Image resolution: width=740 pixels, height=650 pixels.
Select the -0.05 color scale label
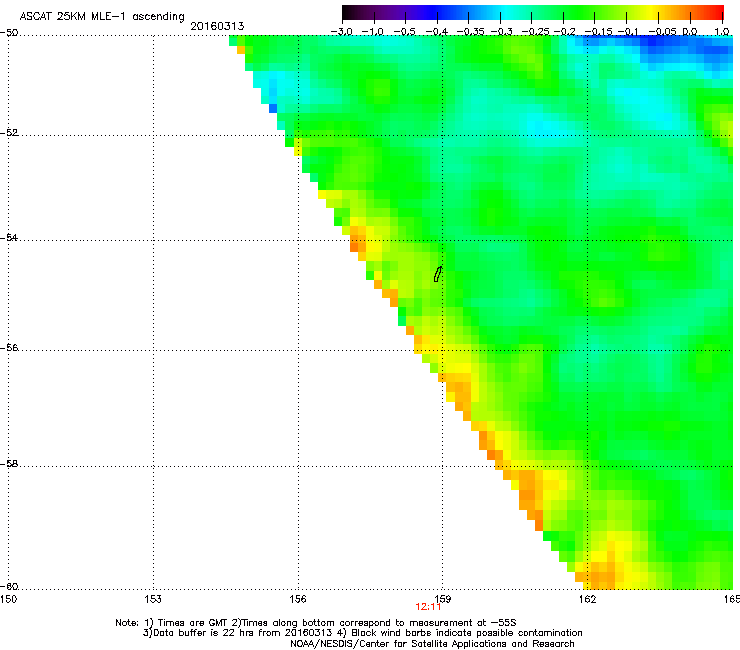(x=663, y=32)
